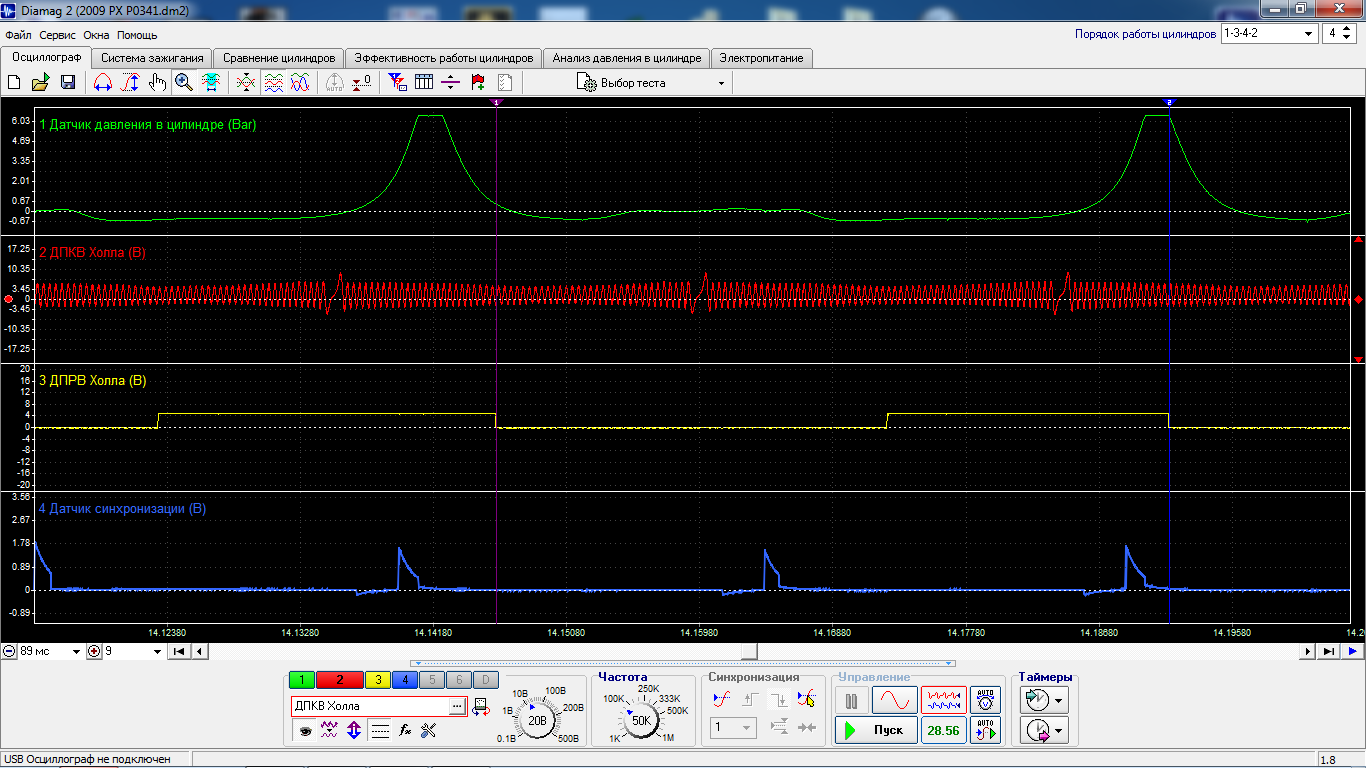The height and width of the screenshot is (768, 1366).
Task: Pick the hand pan tool
Action: tap(157, 83)
